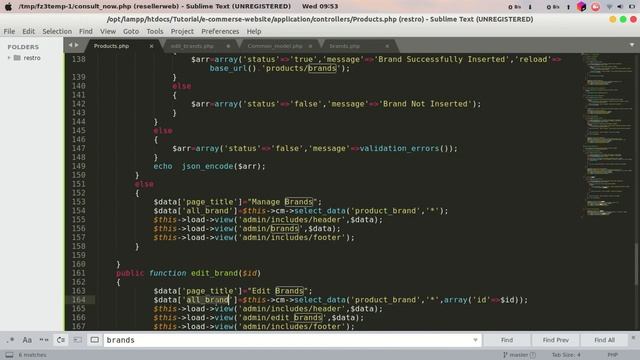Open the Selection menu
The height and width of the screenshot is (360, 640).
tap(57, 31)
